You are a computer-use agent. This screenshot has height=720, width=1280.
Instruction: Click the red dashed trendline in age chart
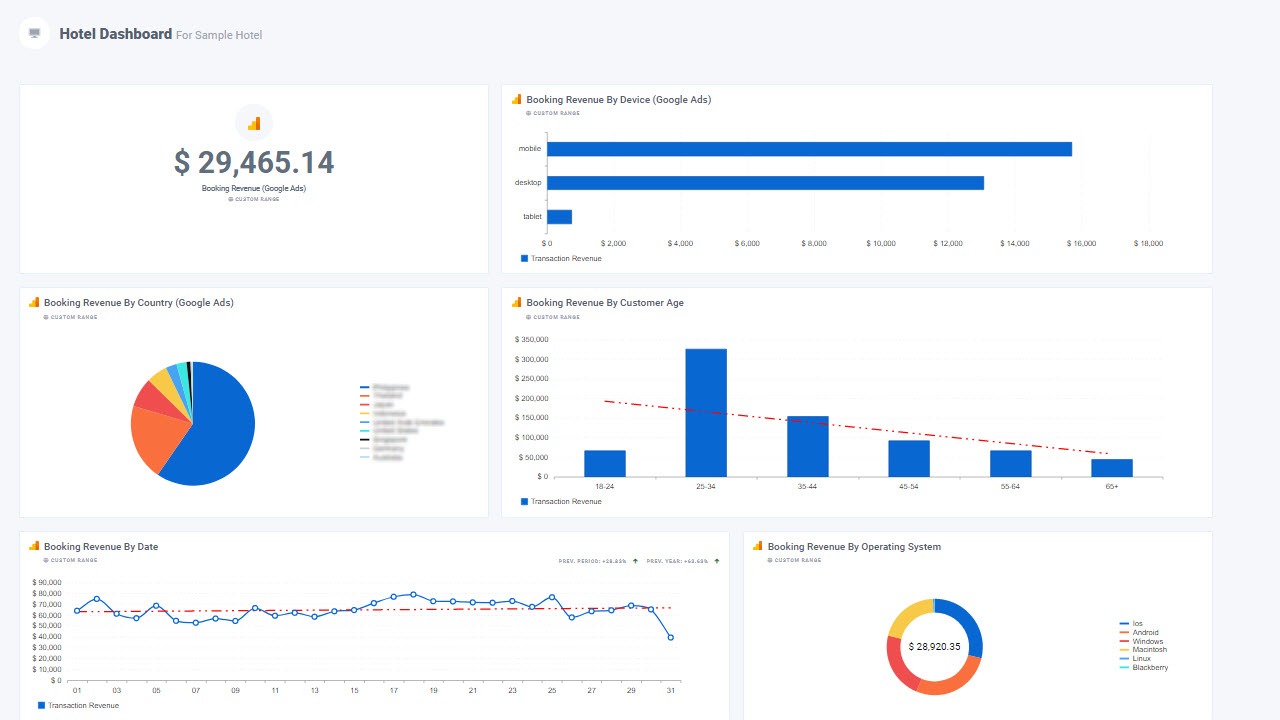pos(858,427)
